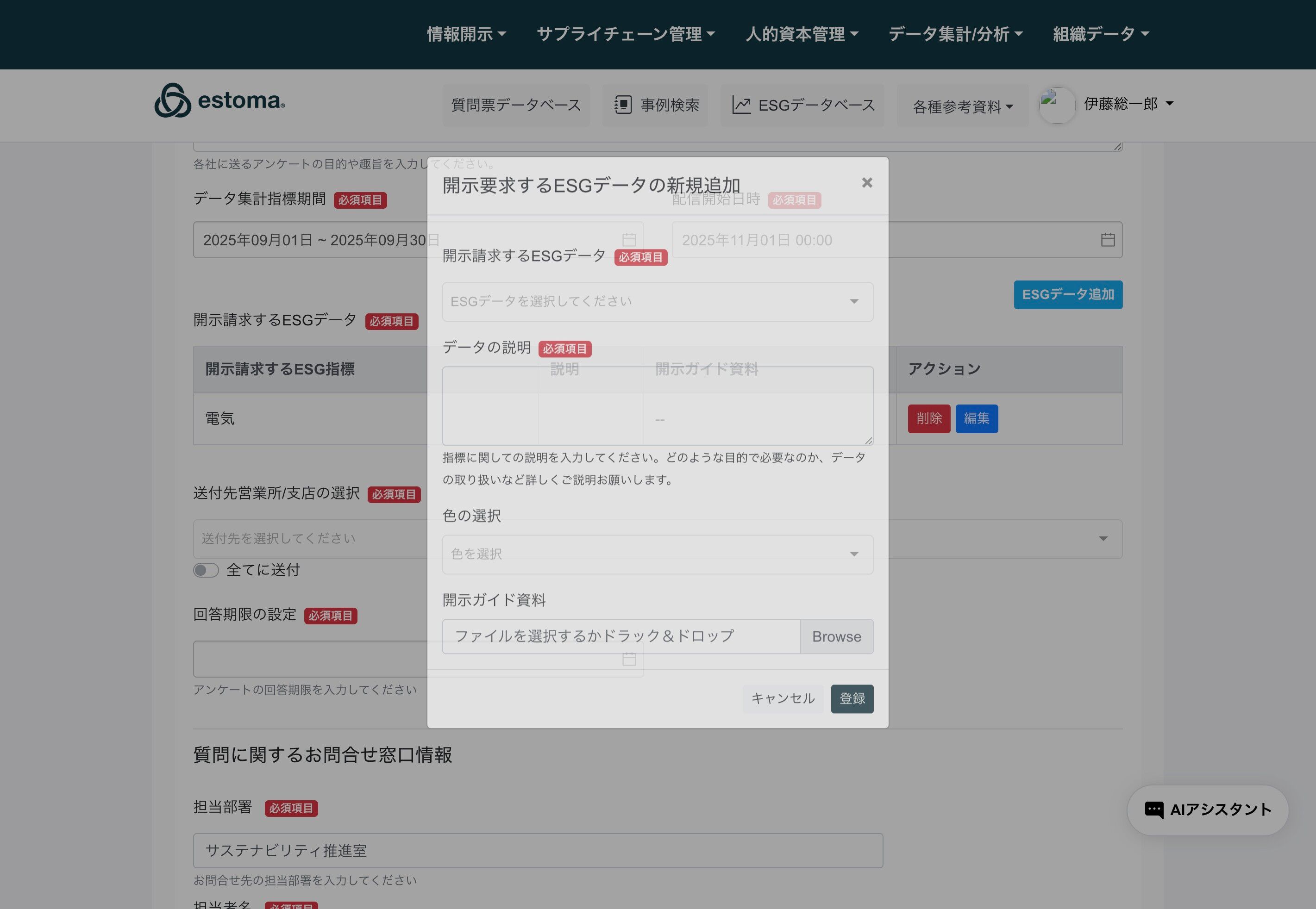Click the calendar icon in 回答期限 field
This screenshot has width=1316, height=909.
(628, 659)
